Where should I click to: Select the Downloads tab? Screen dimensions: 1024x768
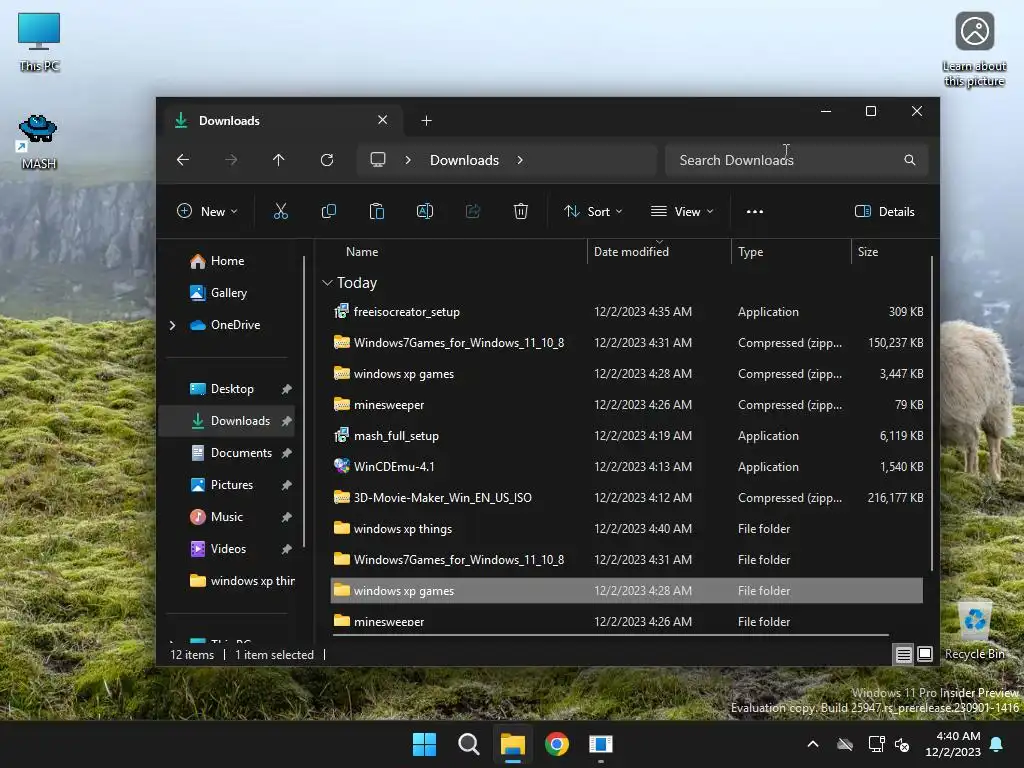(280, 121)
